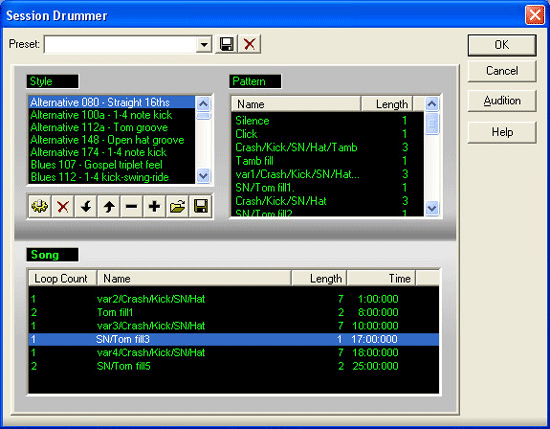Click time value 25:00:000 in song list

(375, 366)
